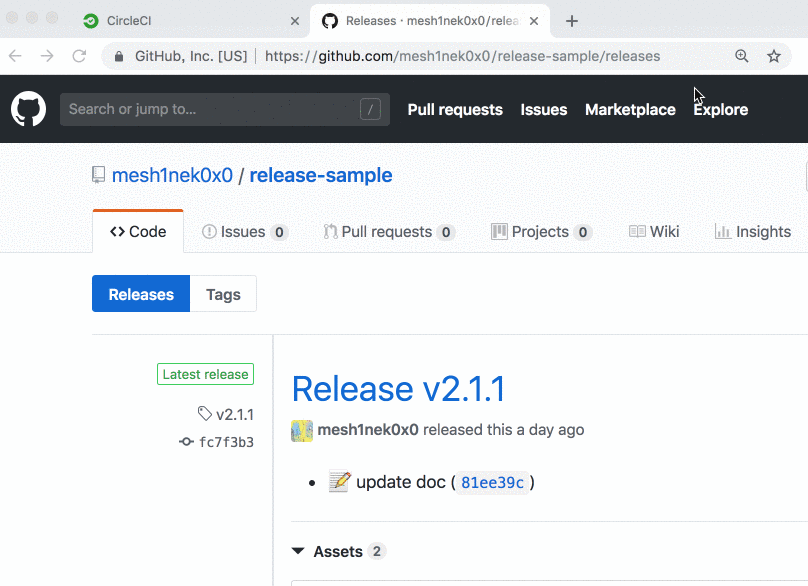Viewport: 808px width, 586px height.
Task: Open a new browser tab with plus
Action: click(x=571, y=21)
